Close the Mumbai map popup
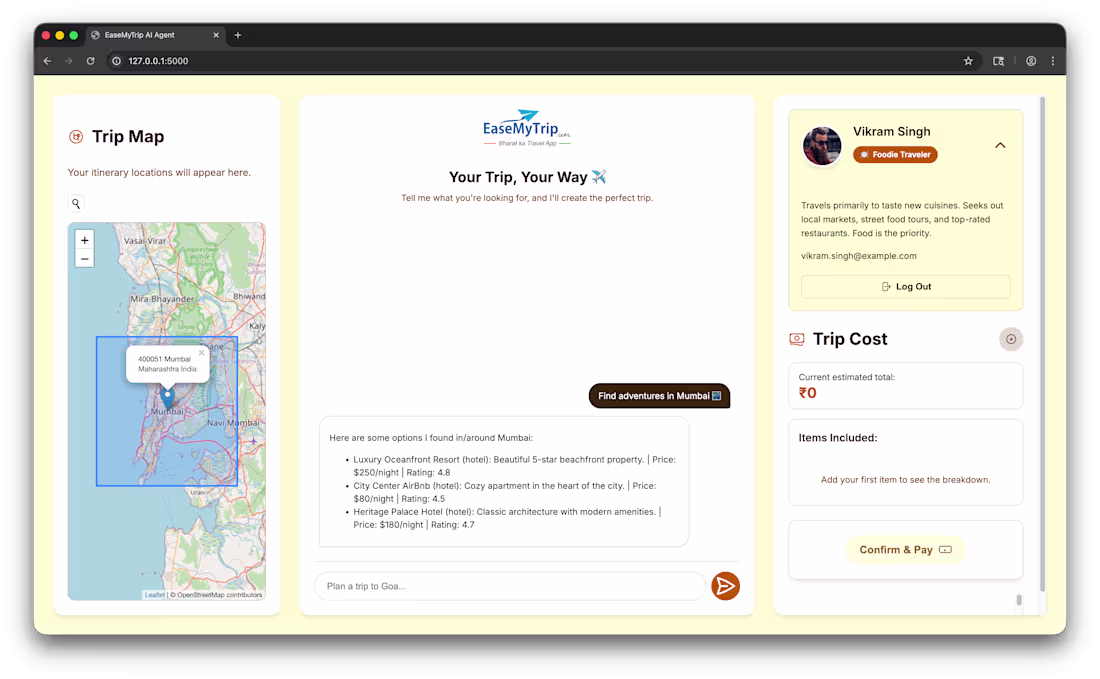 [x=201, y=353]
